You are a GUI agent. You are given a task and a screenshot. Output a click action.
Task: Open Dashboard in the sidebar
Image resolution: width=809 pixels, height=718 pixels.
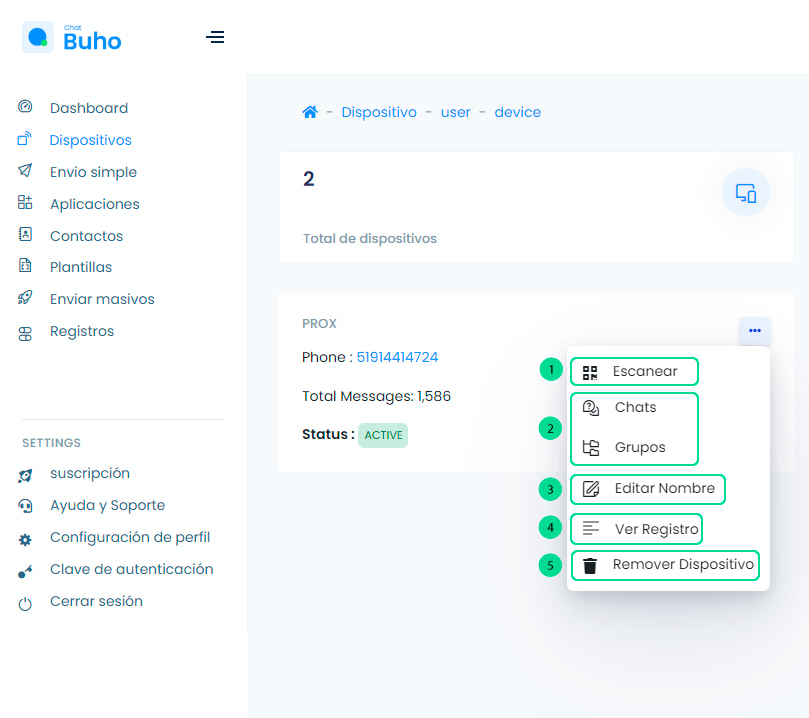click(88, 108)
